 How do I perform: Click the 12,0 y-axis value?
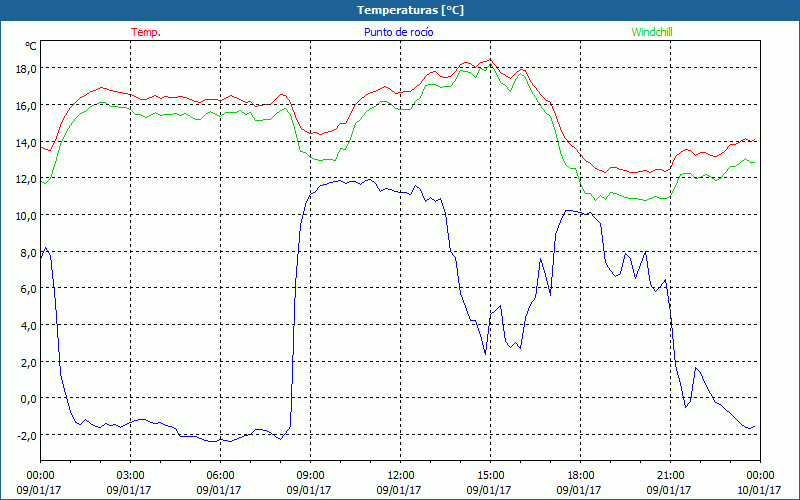coord(26,179)
